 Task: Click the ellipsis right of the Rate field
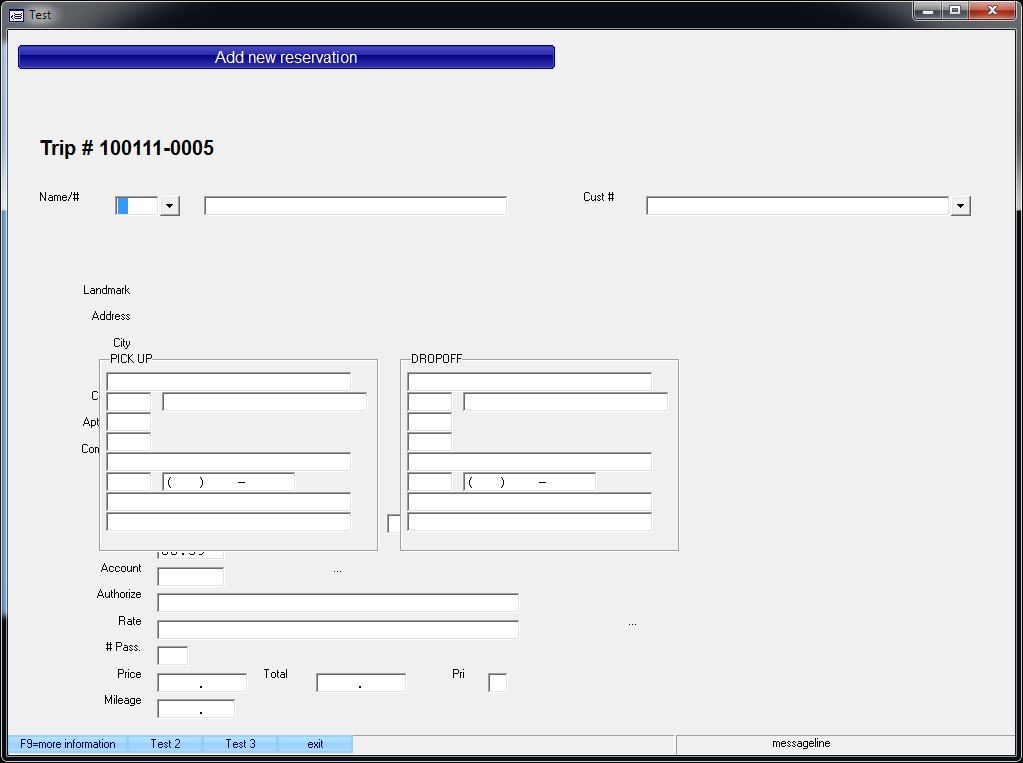pyautogui.click(x=632, y=623)
